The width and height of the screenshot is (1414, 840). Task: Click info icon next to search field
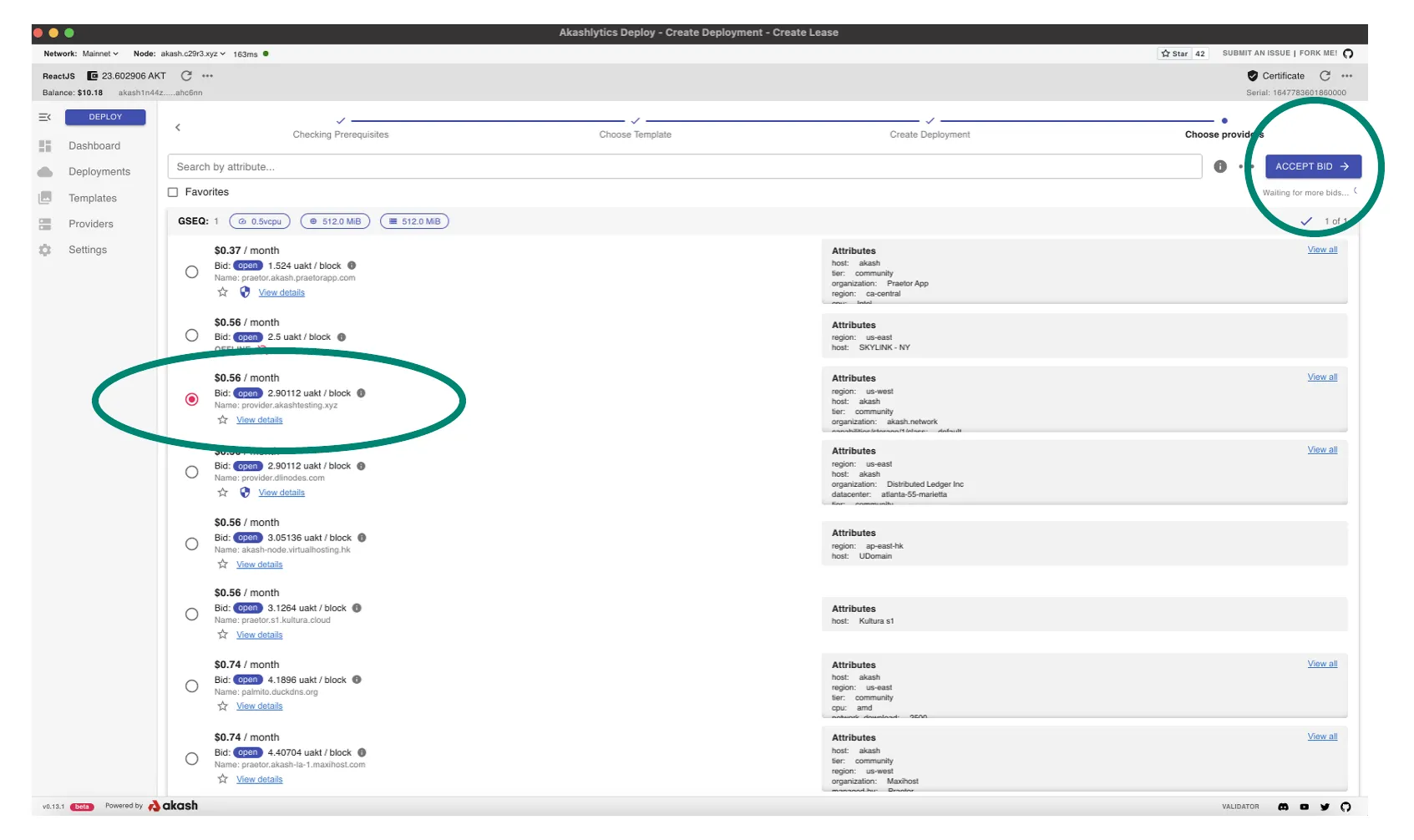pos(1220,167)
